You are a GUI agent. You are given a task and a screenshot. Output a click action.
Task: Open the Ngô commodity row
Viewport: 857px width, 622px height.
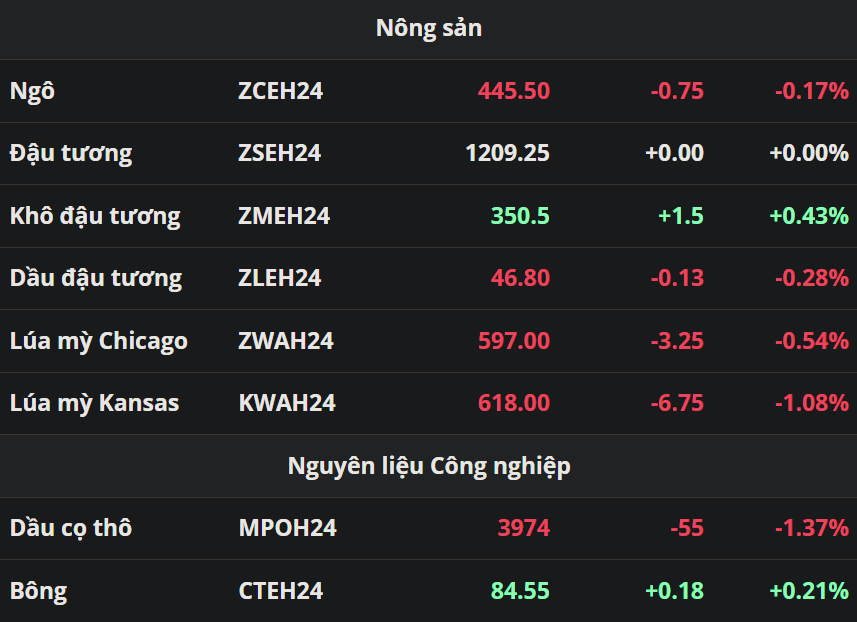pyautogui.click(x=32, y=91)
